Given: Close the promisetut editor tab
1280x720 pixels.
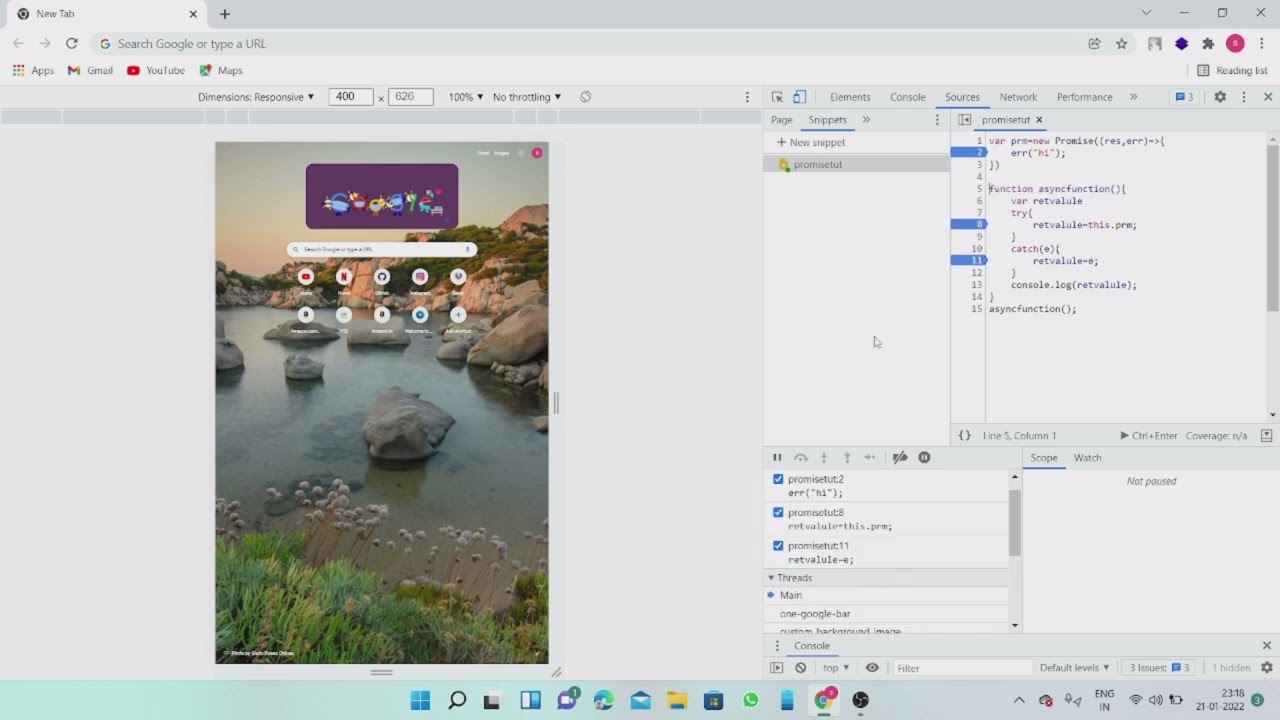Looking at the screenshot, I should (1039, 120).
